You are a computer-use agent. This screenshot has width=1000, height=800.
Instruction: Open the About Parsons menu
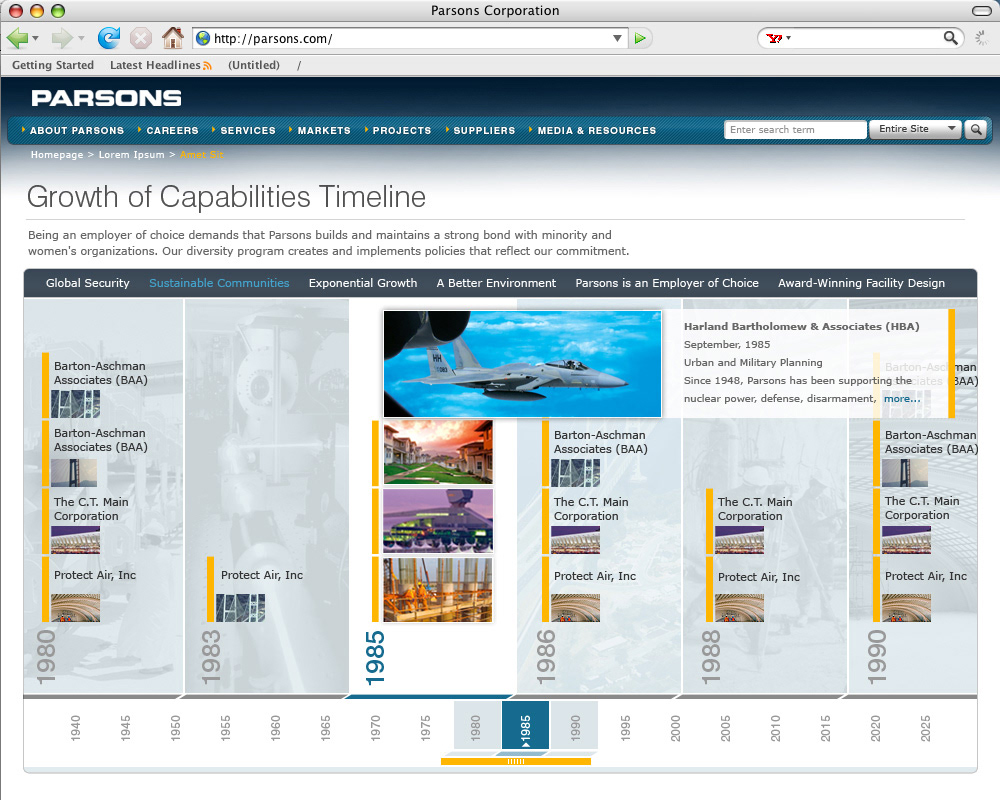77,130
